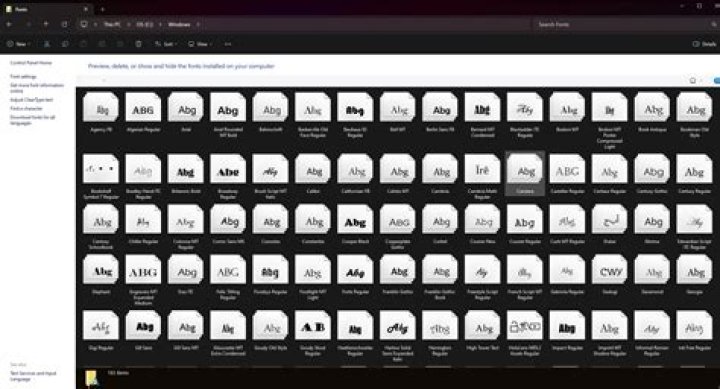This screenshot has width=720, height=389.
Task: Open the Find a character link
Action: (26, 108)
